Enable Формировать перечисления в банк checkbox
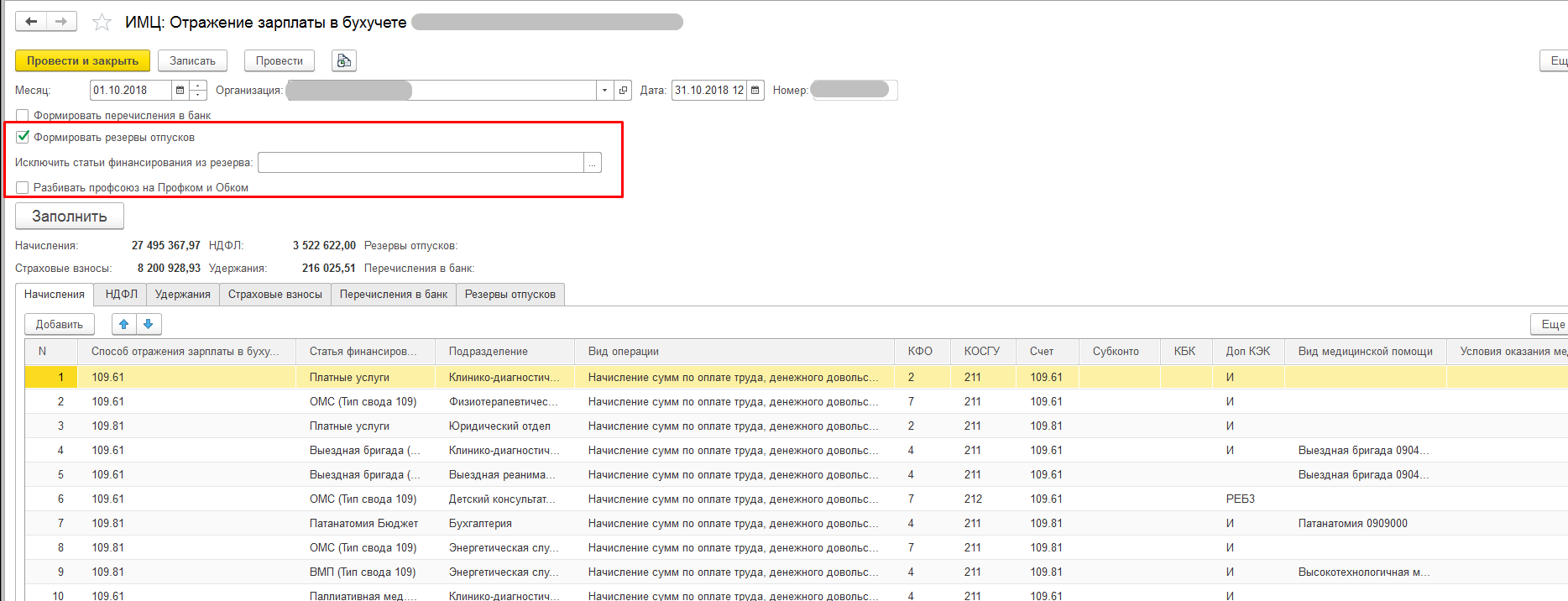Screen dimensions: 1568x601 pos(23,116)
